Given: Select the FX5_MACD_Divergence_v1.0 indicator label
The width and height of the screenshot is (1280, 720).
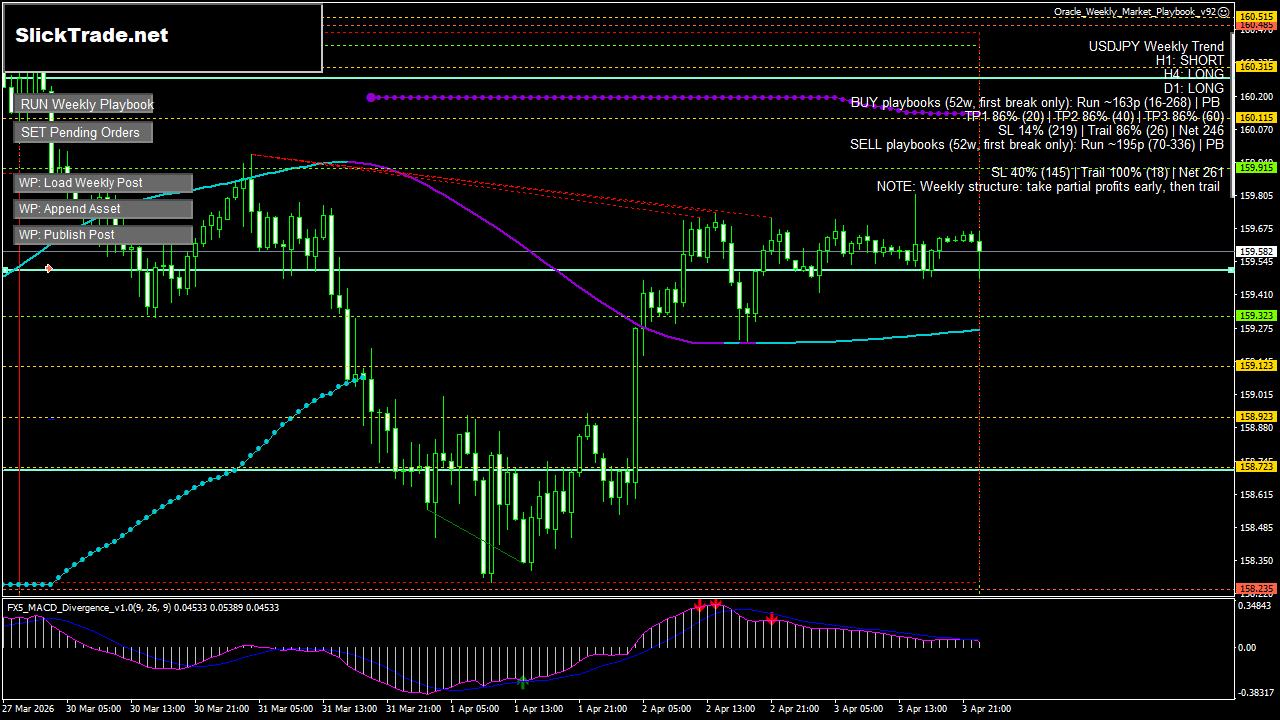Looking at the screenshot, I should pos(142,607).
